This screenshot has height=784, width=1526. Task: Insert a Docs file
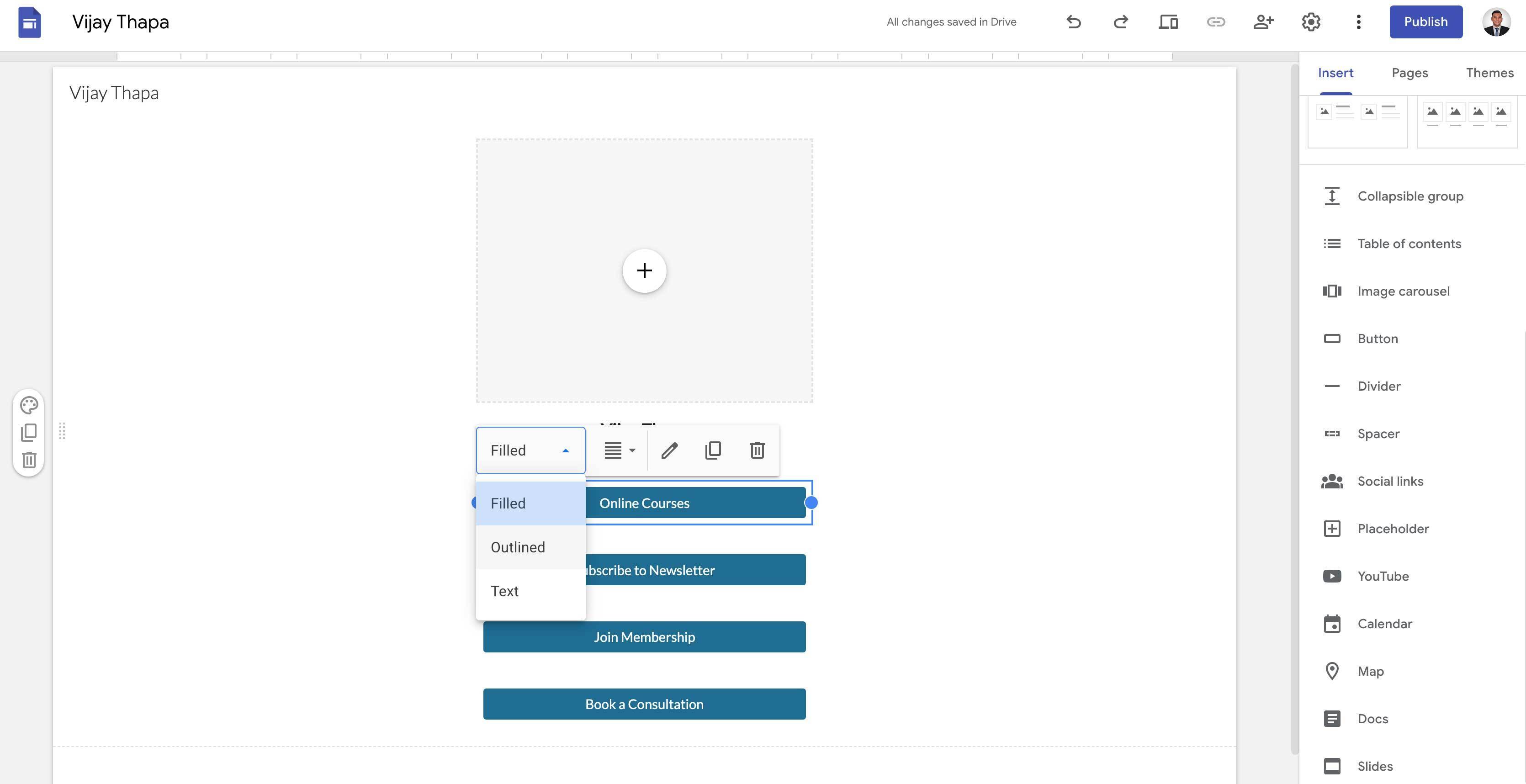pos(1412,718)
